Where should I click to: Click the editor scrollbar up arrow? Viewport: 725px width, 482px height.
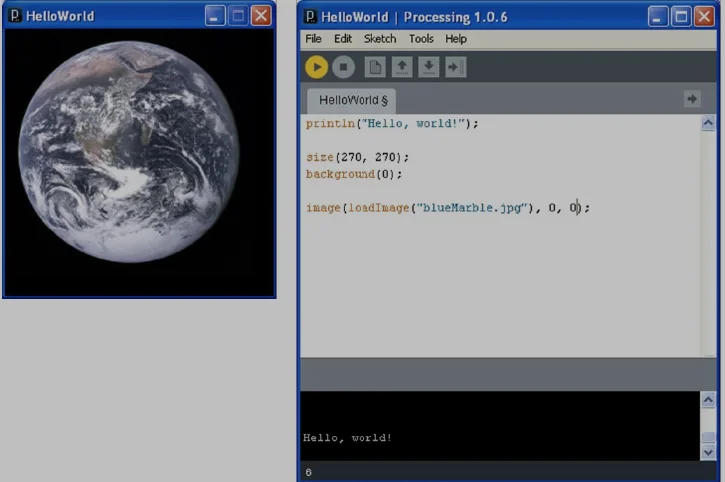708,123
